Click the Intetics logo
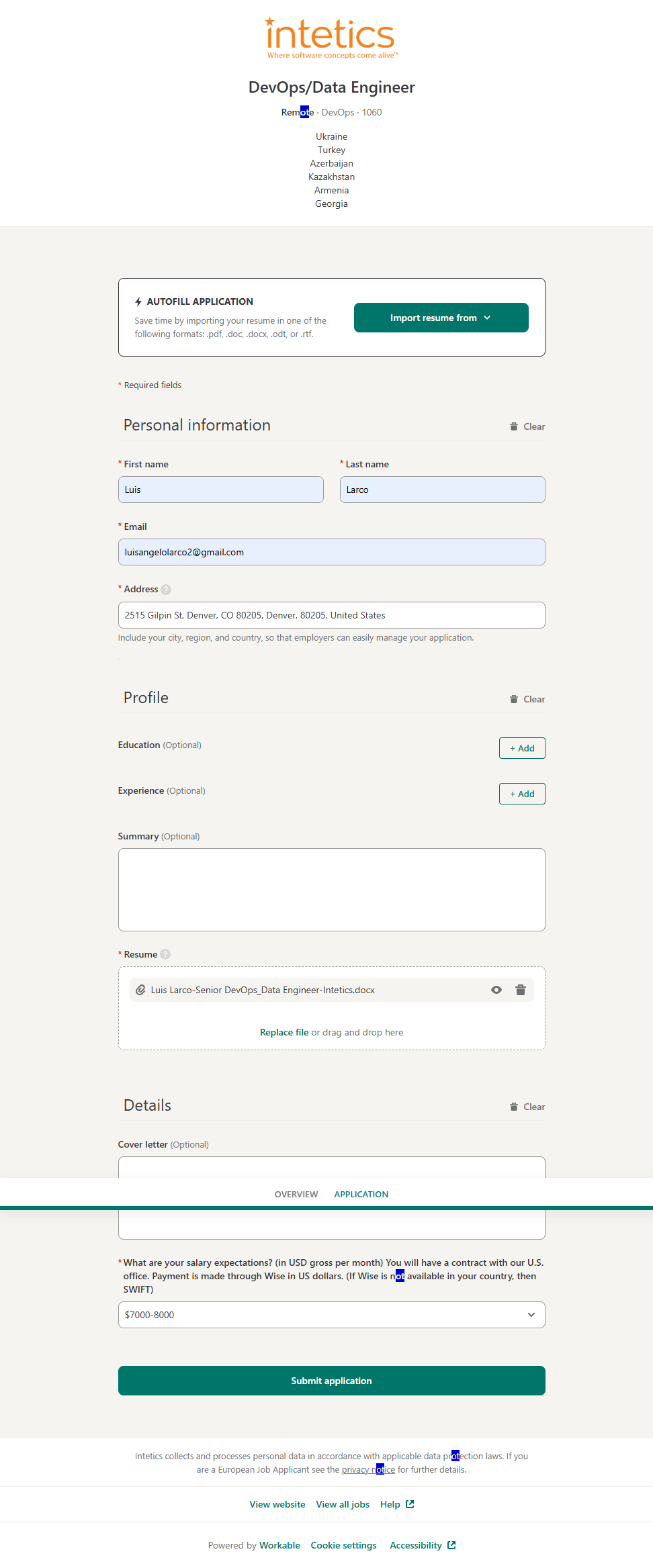653x1568 pixels. (x=331, y=38)
